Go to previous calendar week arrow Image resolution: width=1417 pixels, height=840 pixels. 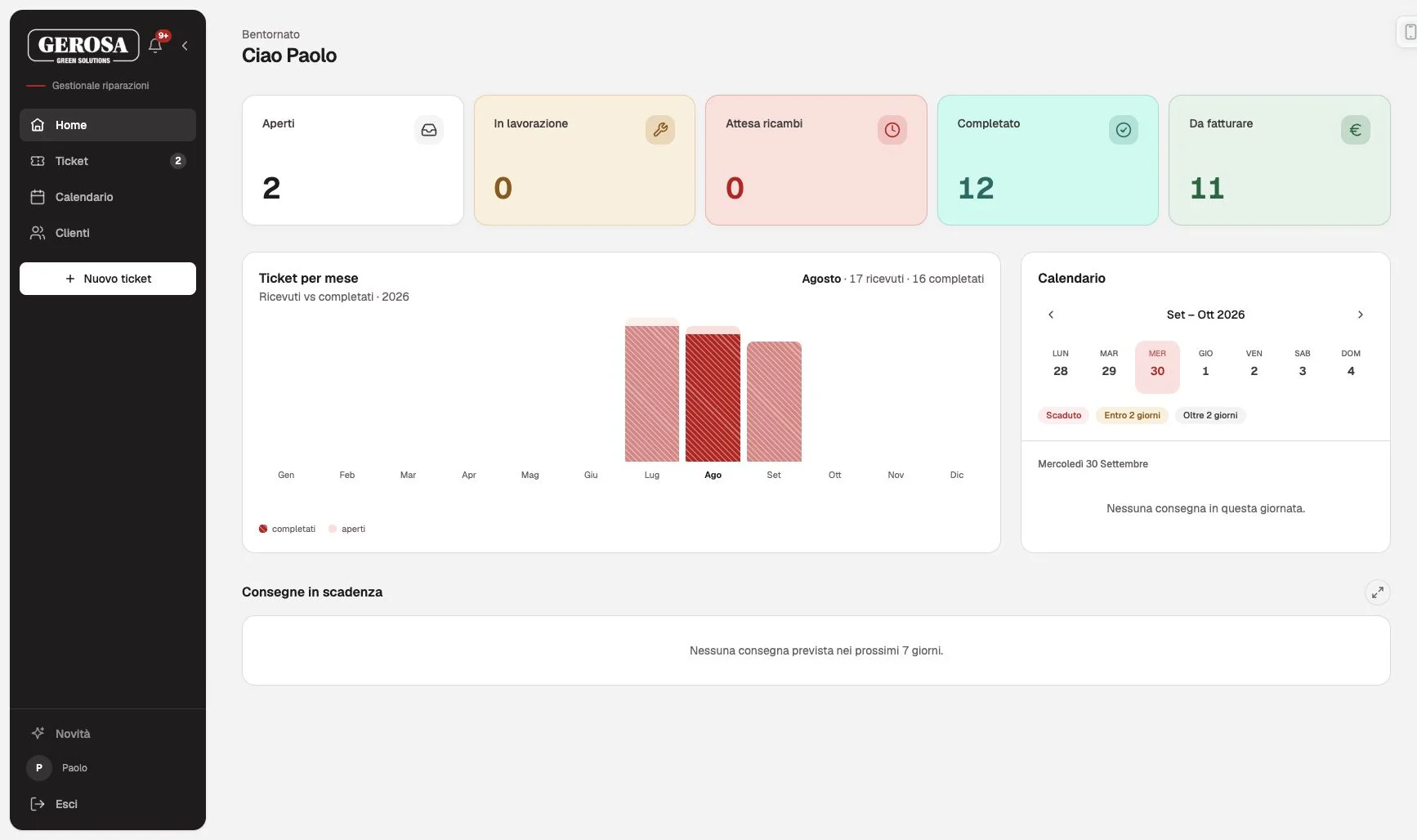click(1051, 315)
